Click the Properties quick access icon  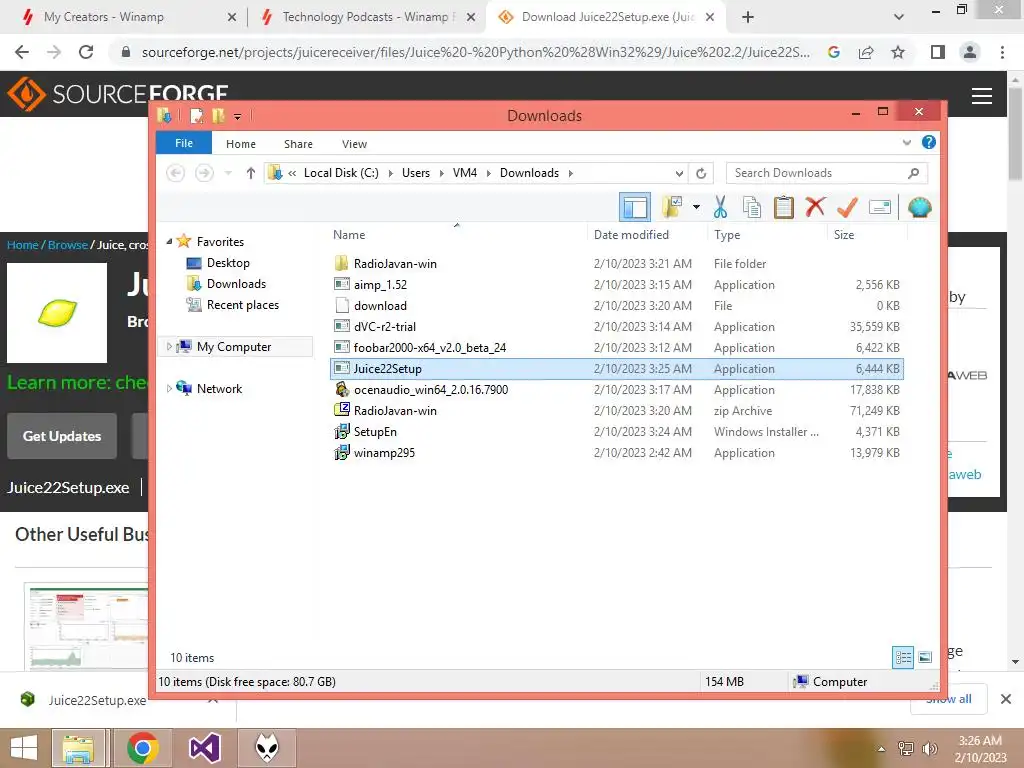196,116
